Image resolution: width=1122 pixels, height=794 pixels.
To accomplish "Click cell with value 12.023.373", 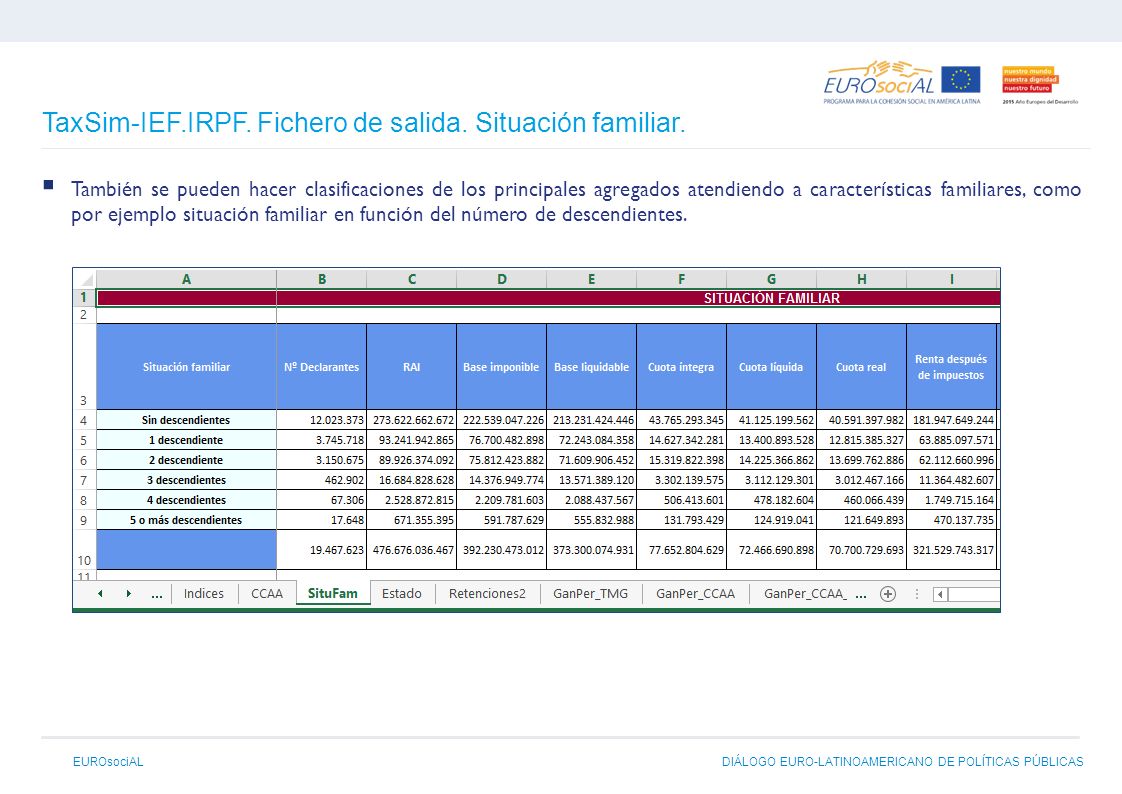I will [x=322, y=420].
